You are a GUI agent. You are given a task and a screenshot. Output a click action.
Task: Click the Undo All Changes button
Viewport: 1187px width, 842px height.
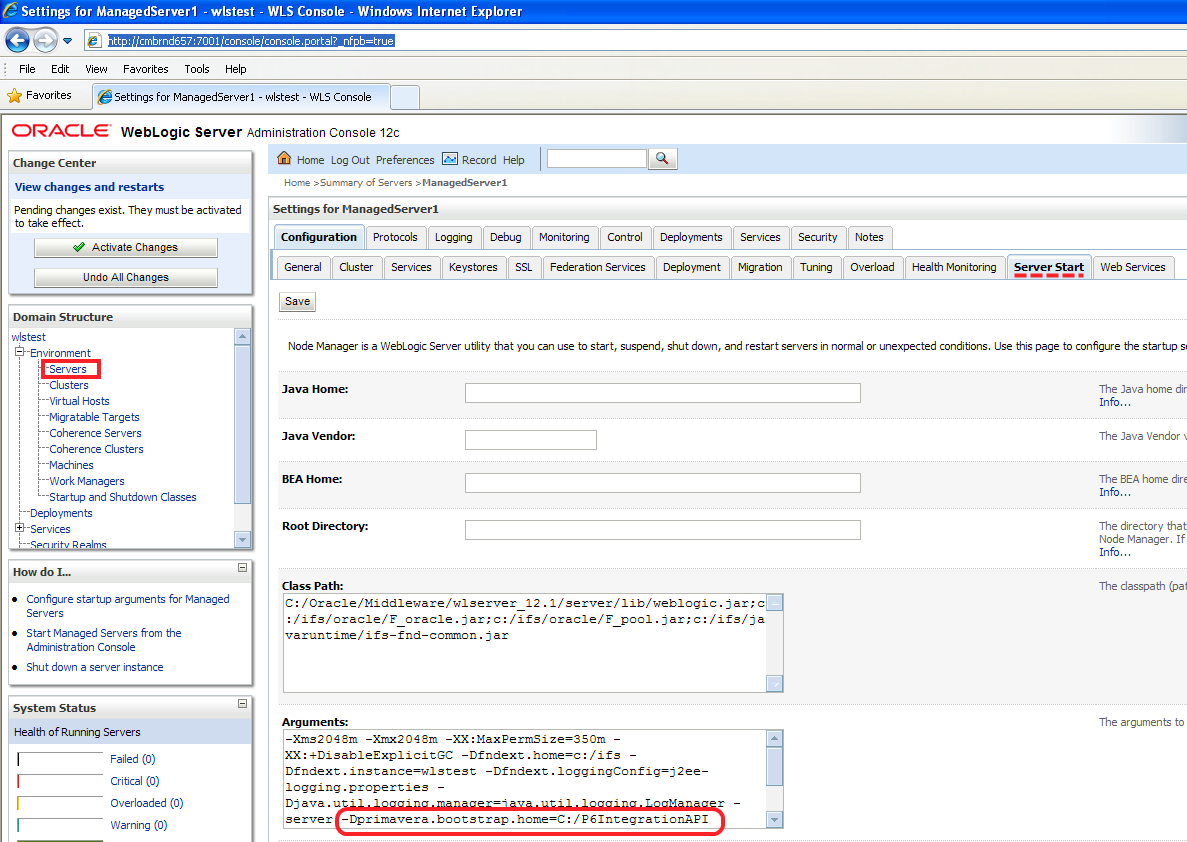(126, 278)
